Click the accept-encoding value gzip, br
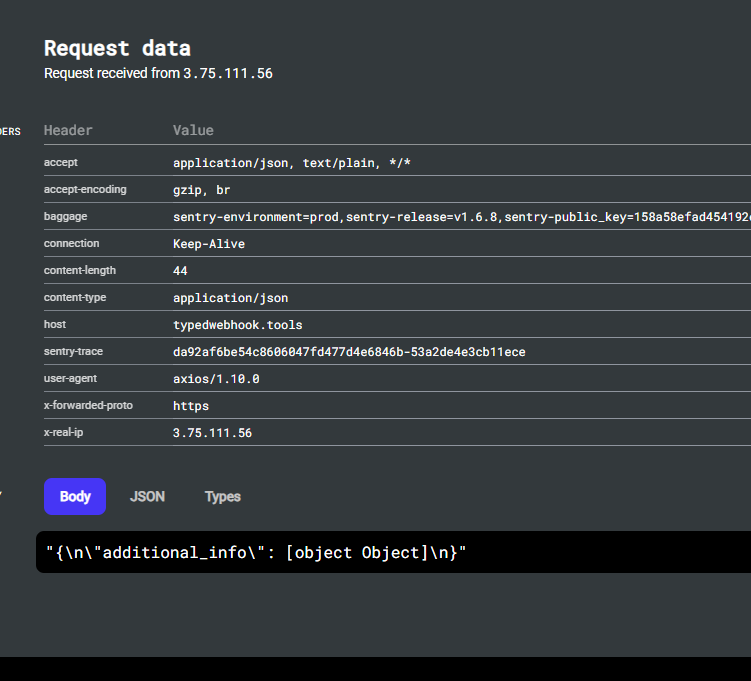This screenshot has height=681, width=751. 202,189
